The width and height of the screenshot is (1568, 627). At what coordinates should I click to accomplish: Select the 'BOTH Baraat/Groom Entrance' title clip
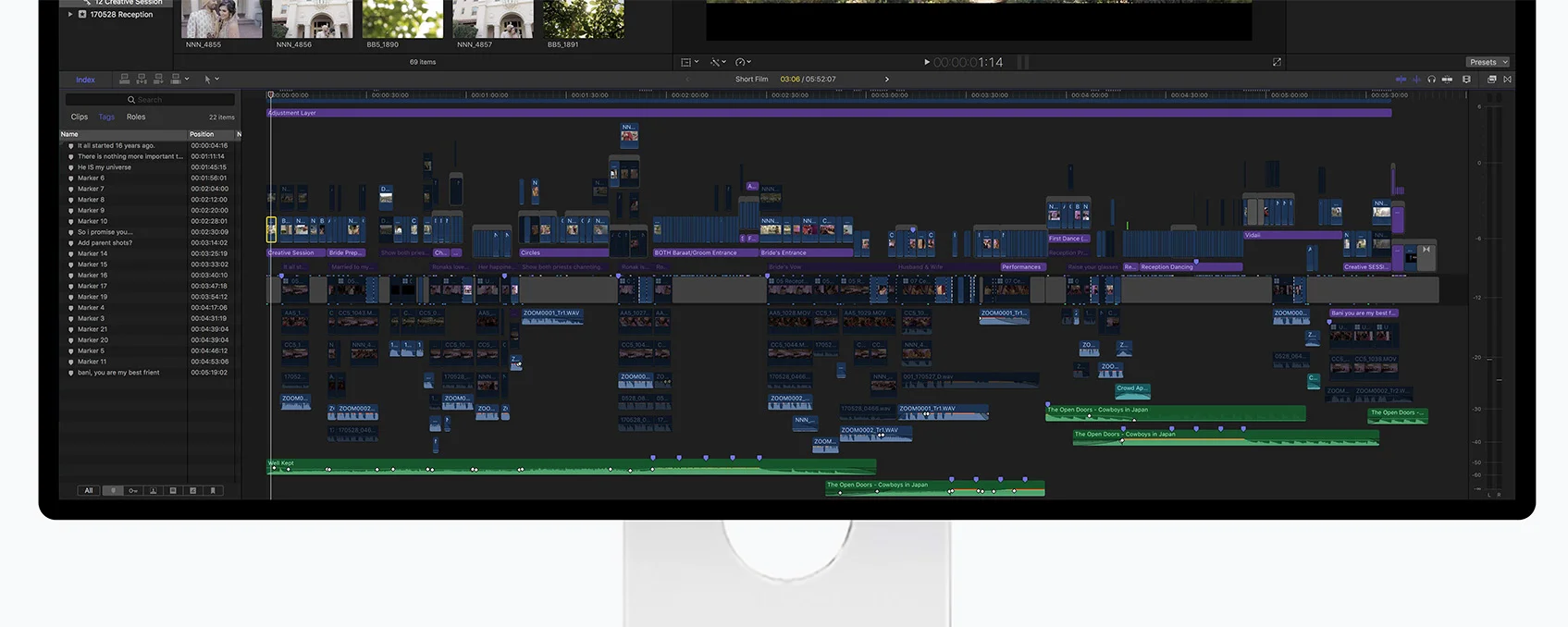705,252
